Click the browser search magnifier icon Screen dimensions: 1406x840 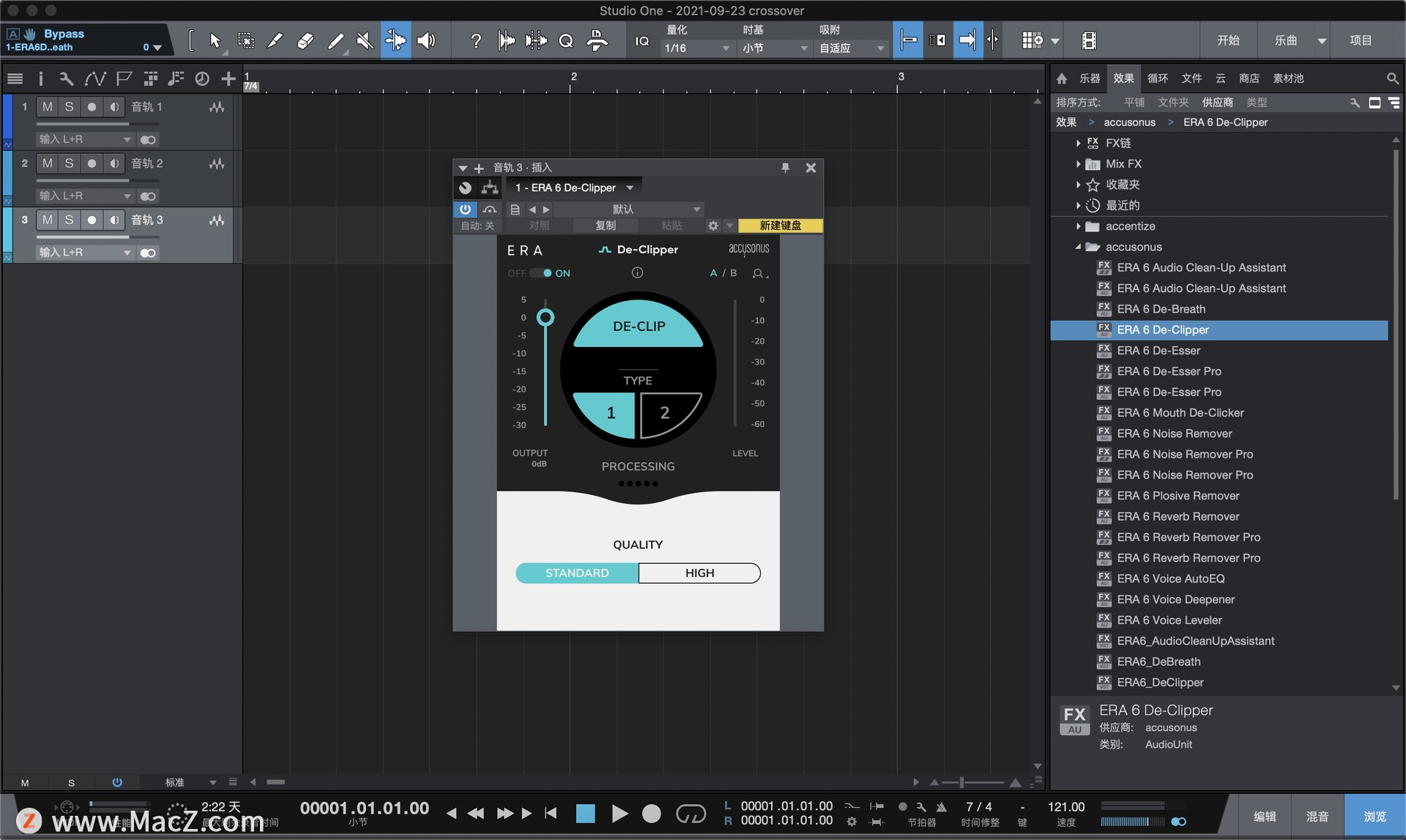point(1392,78)
